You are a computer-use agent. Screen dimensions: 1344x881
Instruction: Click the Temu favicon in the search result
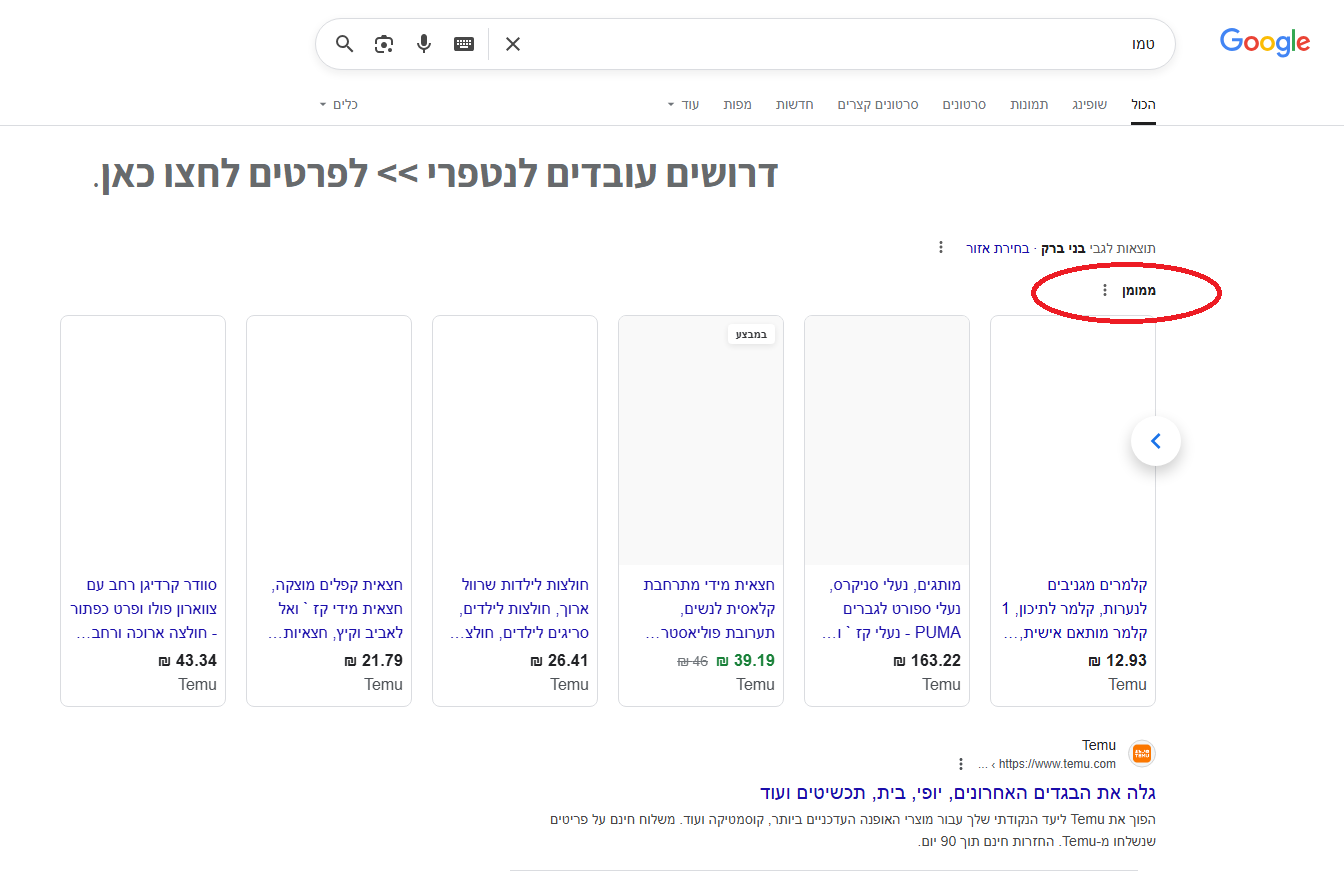(1142, 754)
